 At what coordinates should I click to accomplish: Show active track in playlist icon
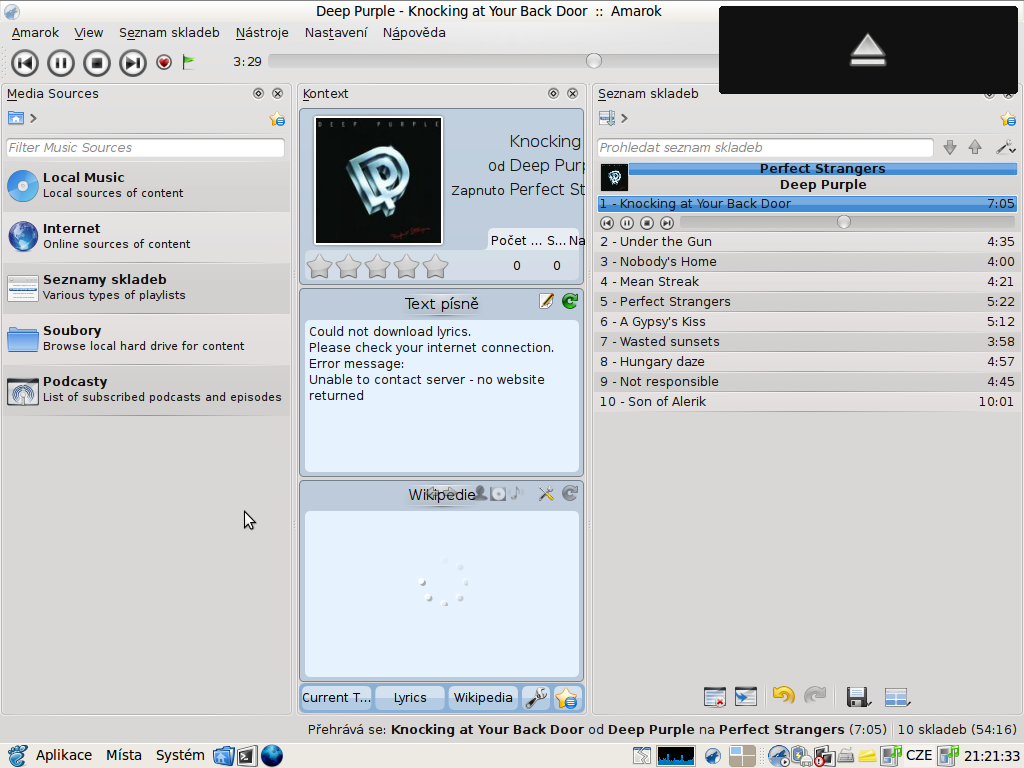coord(746,697)
